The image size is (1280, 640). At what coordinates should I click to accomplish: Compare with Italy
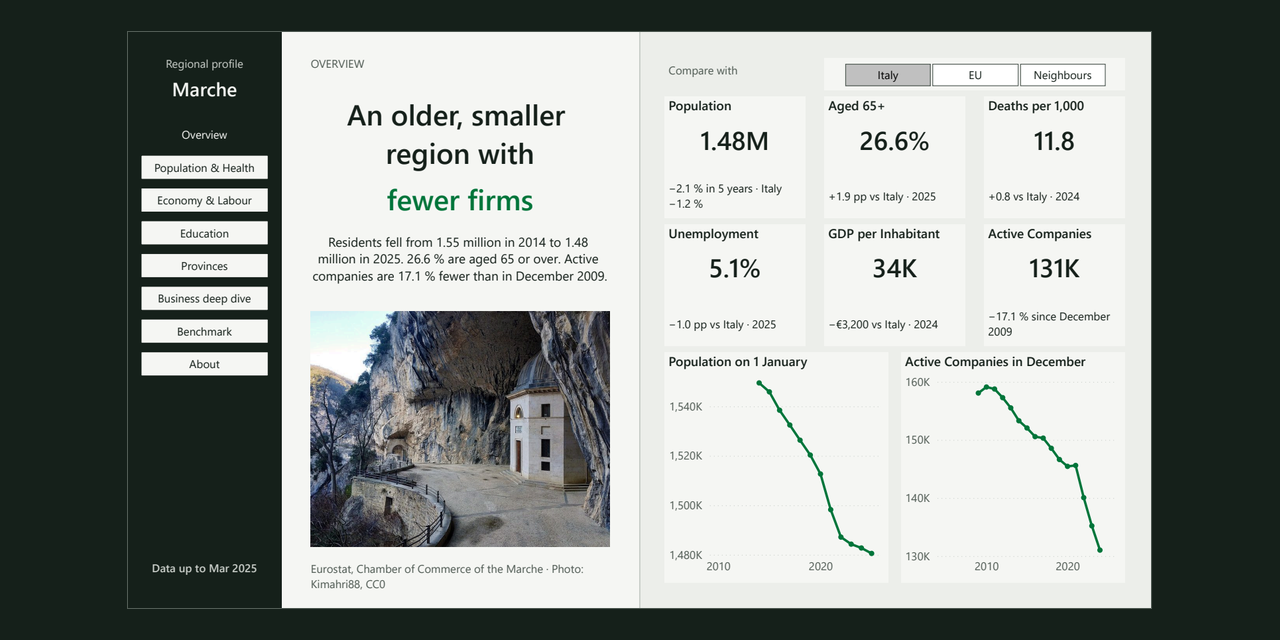[x=888, y=75]
